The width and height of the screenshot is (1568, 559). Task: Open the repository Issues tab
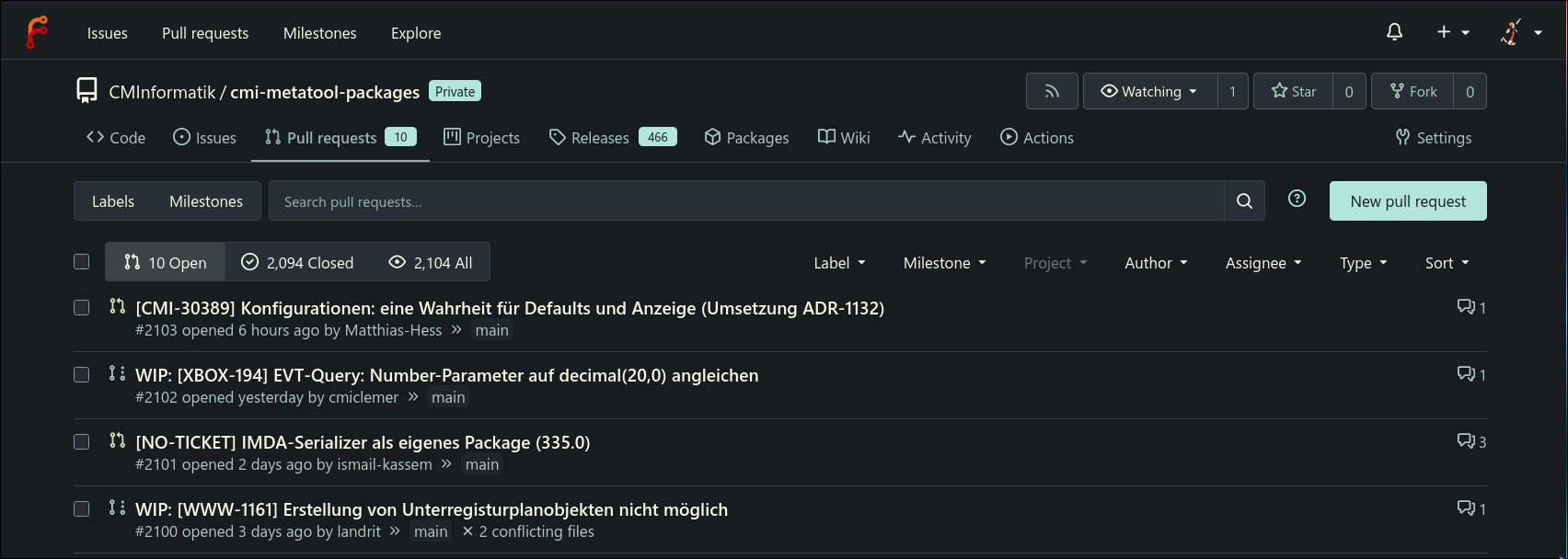[x=205, y=138]
